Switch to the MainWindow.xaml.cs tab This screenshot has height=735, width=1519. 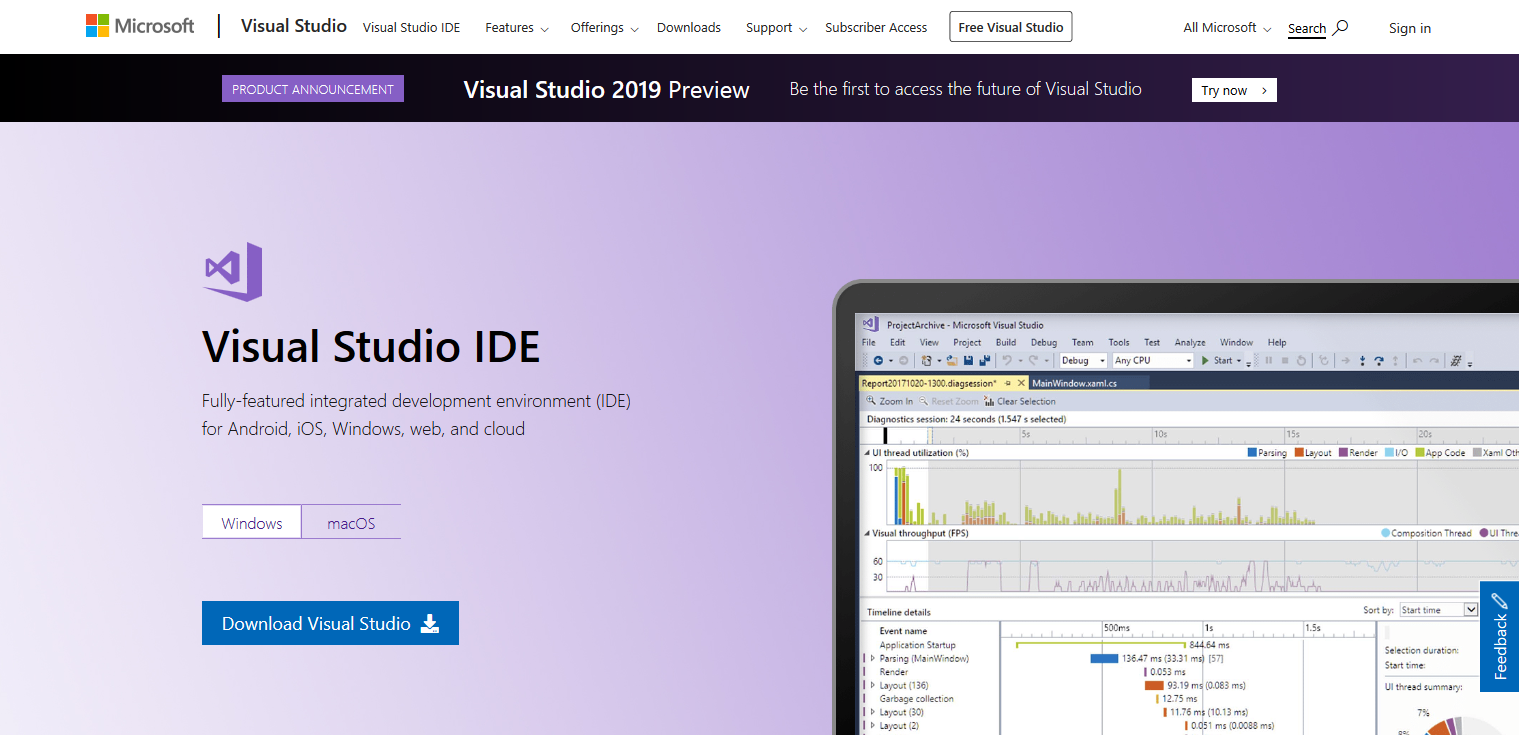1077,383
